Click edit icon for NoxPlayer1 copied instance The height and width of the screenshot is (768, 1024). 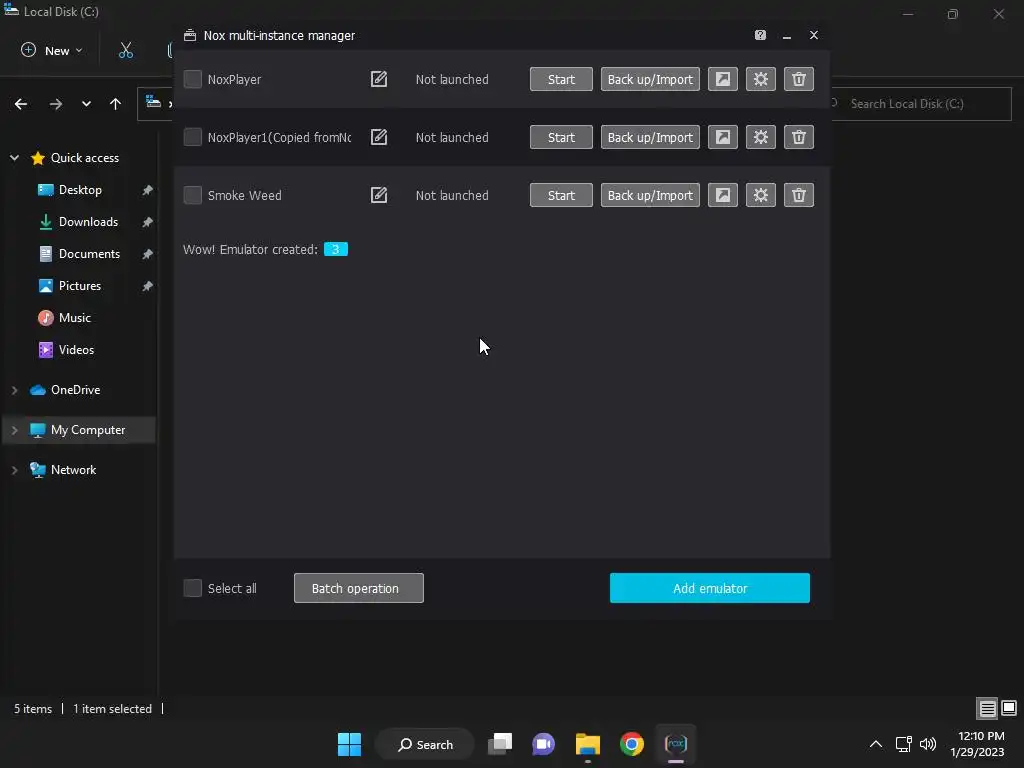coord(379,137)
